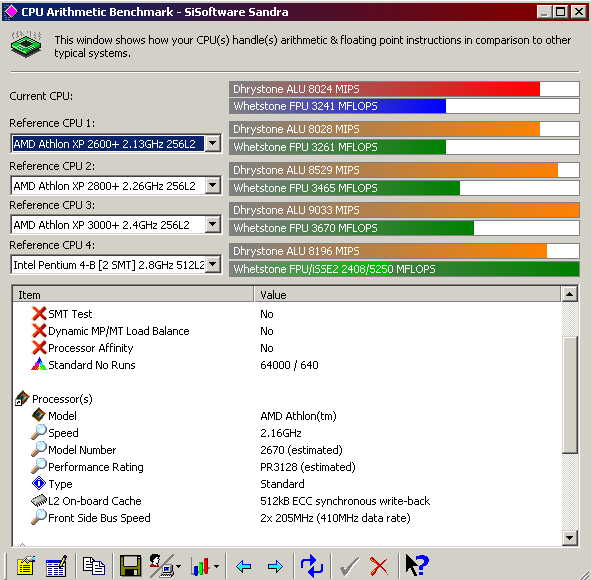
Task: Click the blue back arrow icon
Action: point(243,566)
